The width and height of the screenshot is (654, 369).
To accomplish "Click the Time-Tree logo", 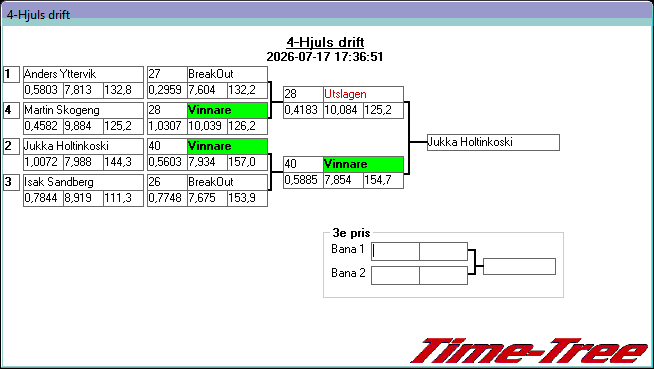I will [530, 351].
